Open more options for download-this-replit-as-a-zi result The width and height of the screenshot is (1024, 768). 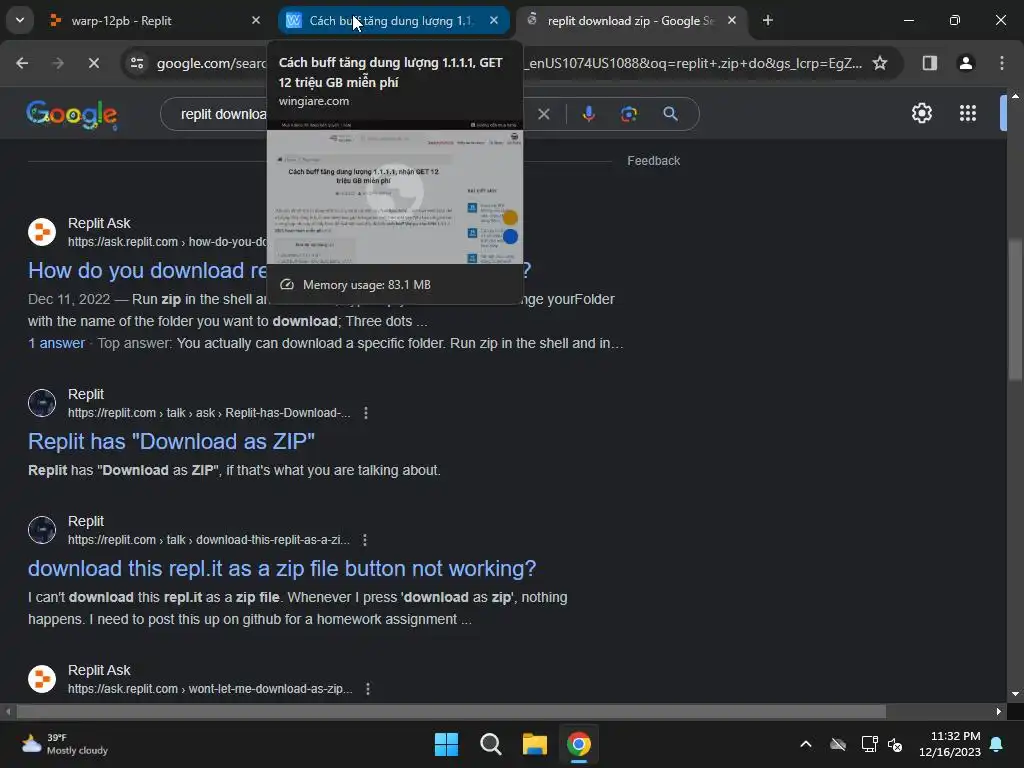pyautogui.click(x=364, y=540)
